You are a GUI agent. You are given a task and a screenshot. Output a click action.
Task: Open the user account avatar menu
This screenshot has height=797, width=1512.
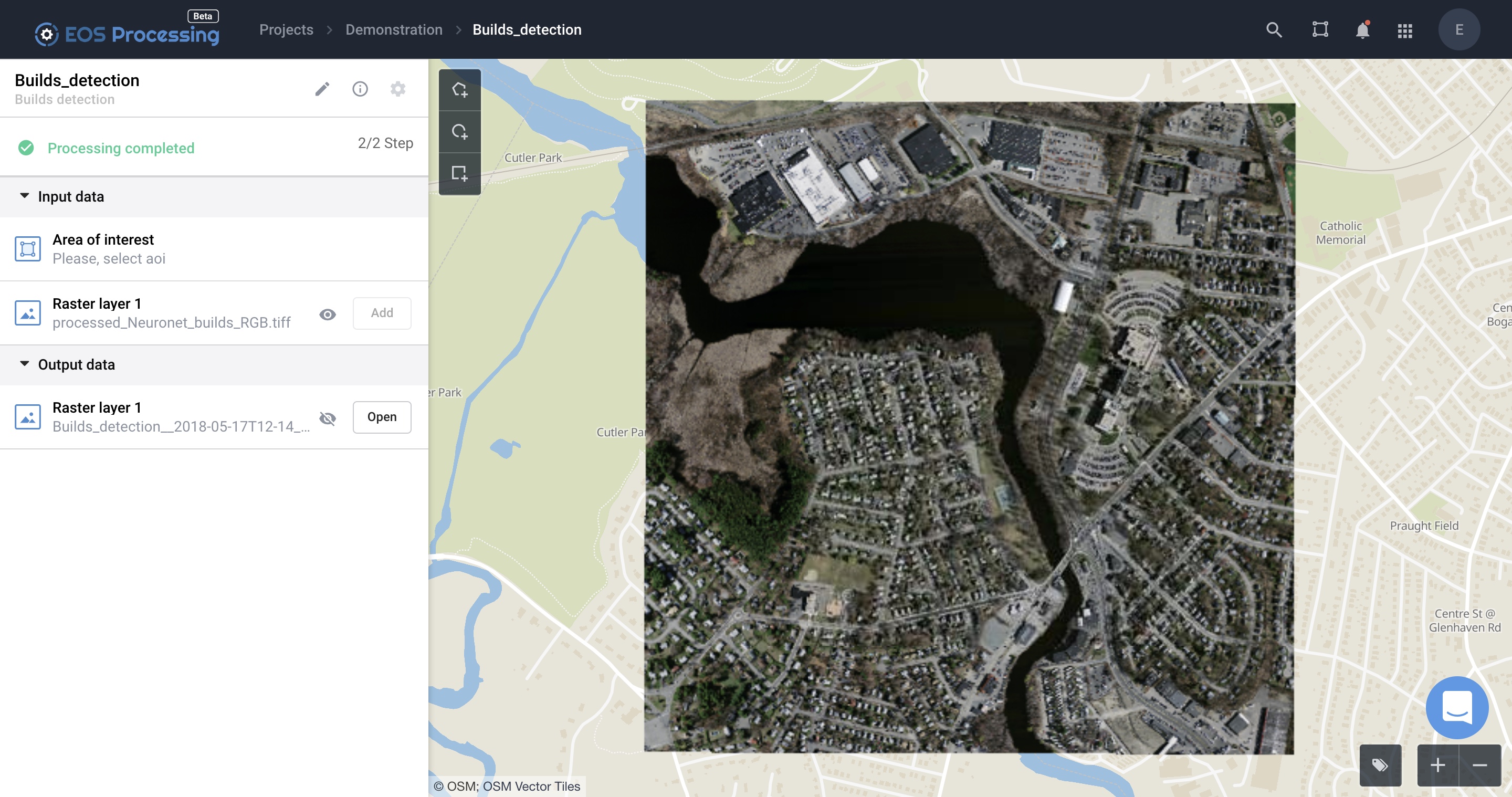coord(1458,30)
